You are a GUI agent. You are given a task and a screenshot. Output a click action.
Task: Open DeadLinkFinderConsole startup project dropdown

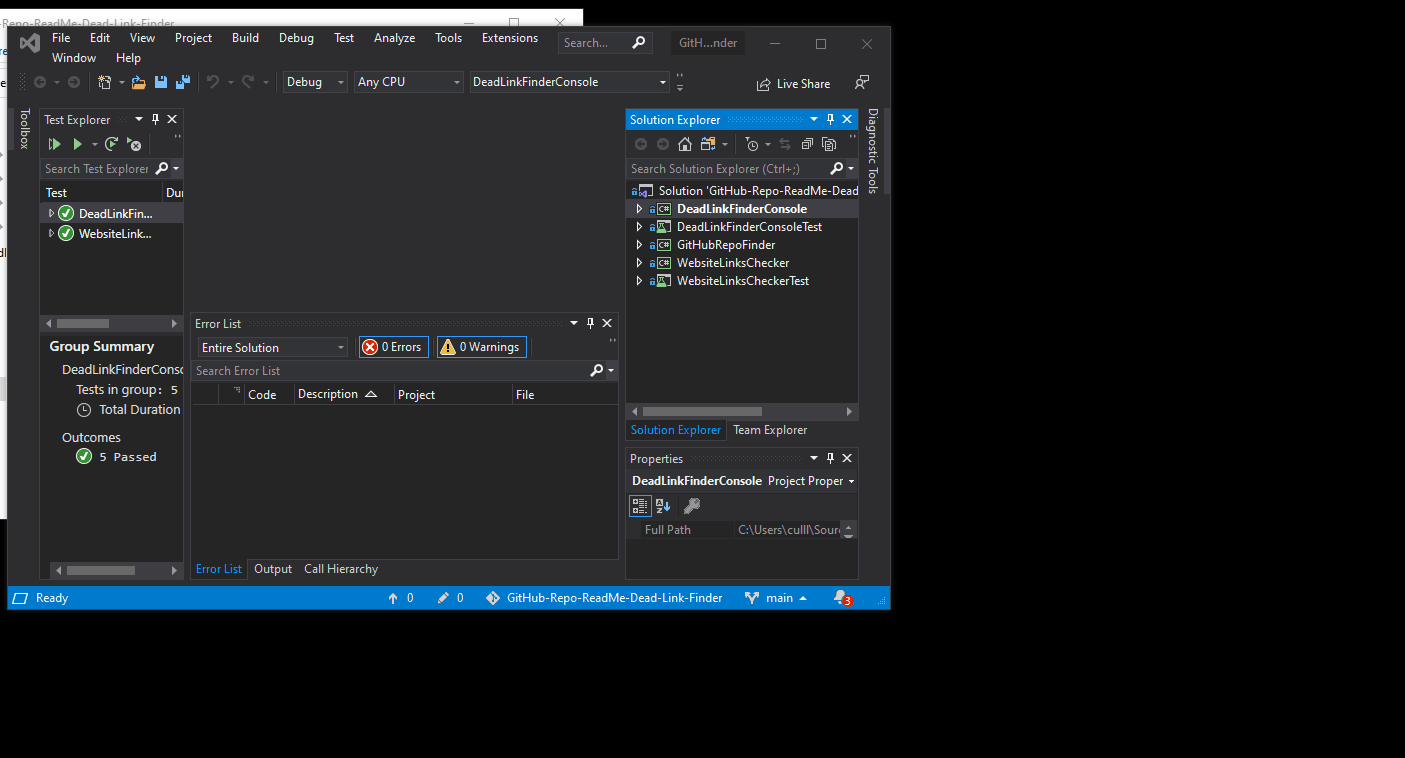click(569, 82)
